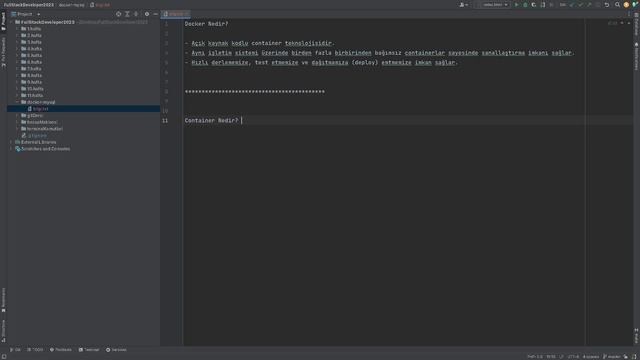This screenshot has width=640, height=360.
Task: Click the 'Container Nedir?' text line
Action: (211, 120)
